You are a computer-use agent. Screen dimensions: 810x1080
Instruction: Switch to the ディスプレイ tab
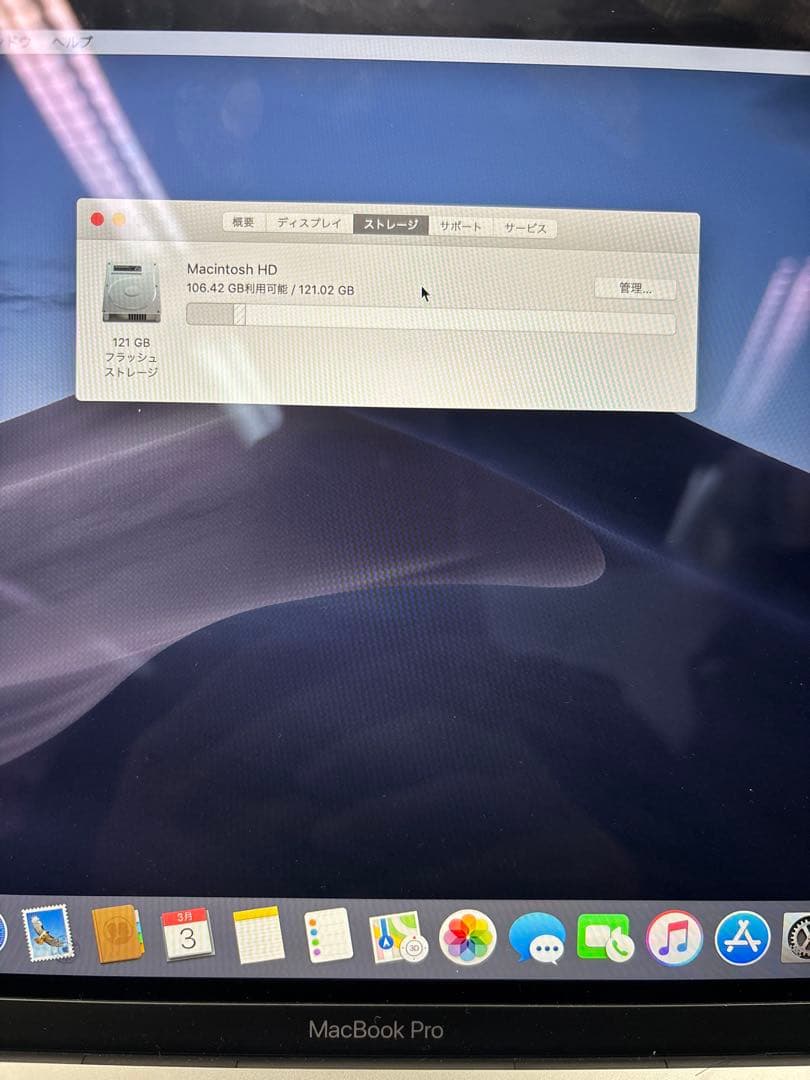(x=309, y=223)
